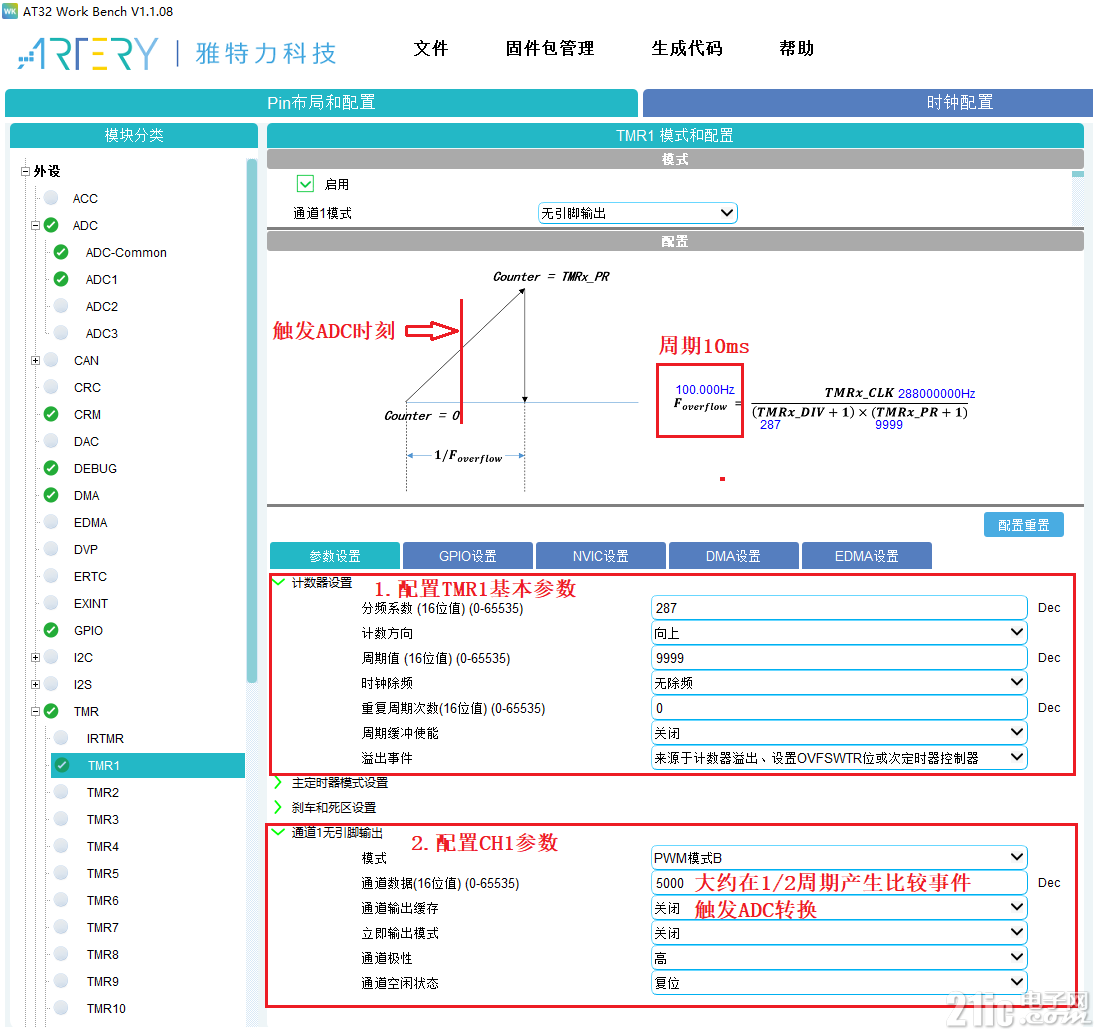Open the 文件 menu
The width and height of the screenshot is (1100, 1034).
431,48
